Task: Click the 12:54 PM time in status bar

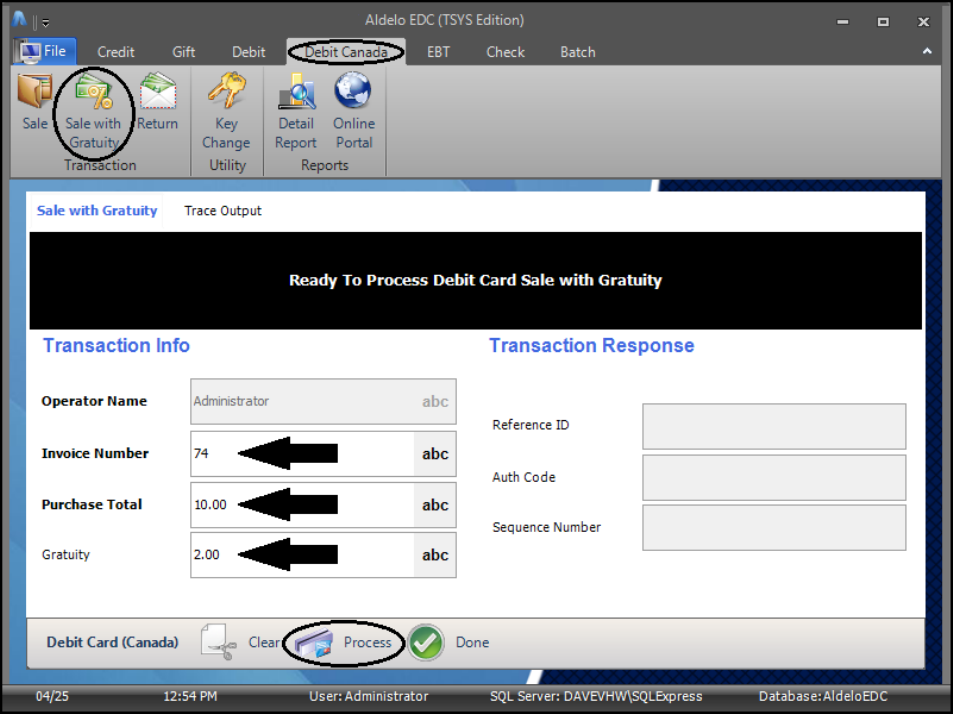Action: coord(190,696)
